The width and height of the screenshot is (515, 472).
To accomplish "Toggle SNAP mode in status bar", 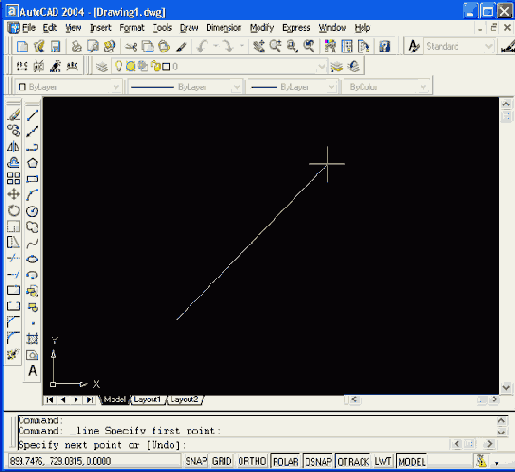I will click(196, 461).
